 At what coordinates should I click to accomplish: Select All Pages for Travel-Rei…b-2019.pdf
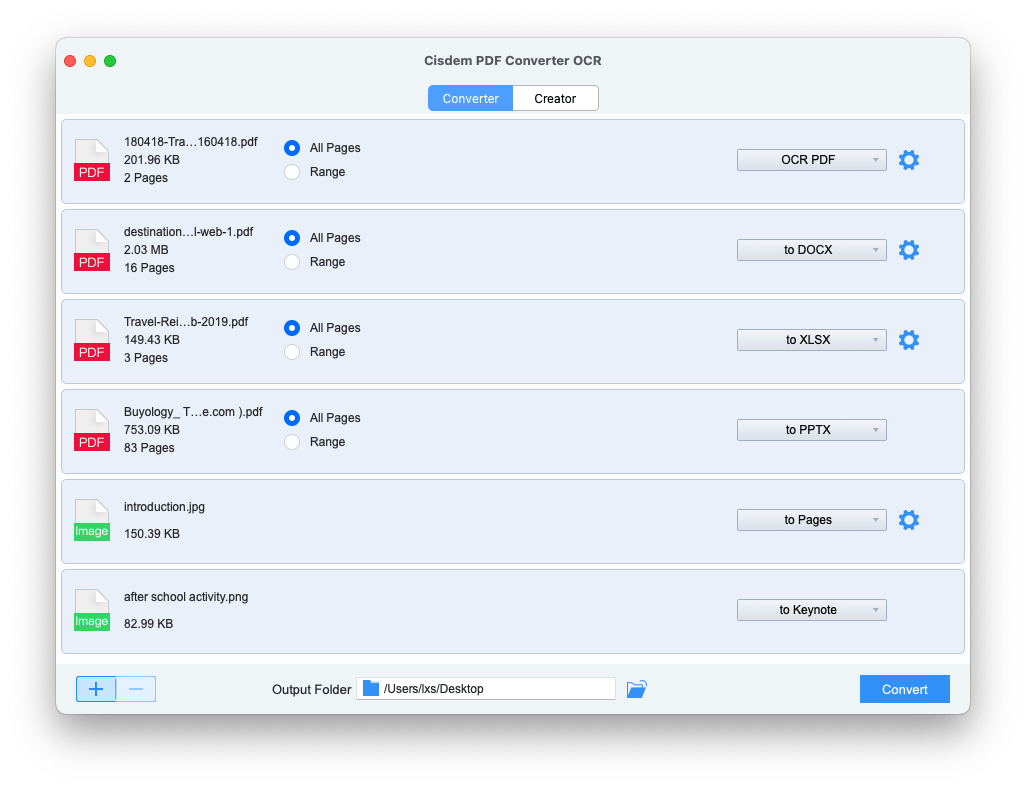292,328
